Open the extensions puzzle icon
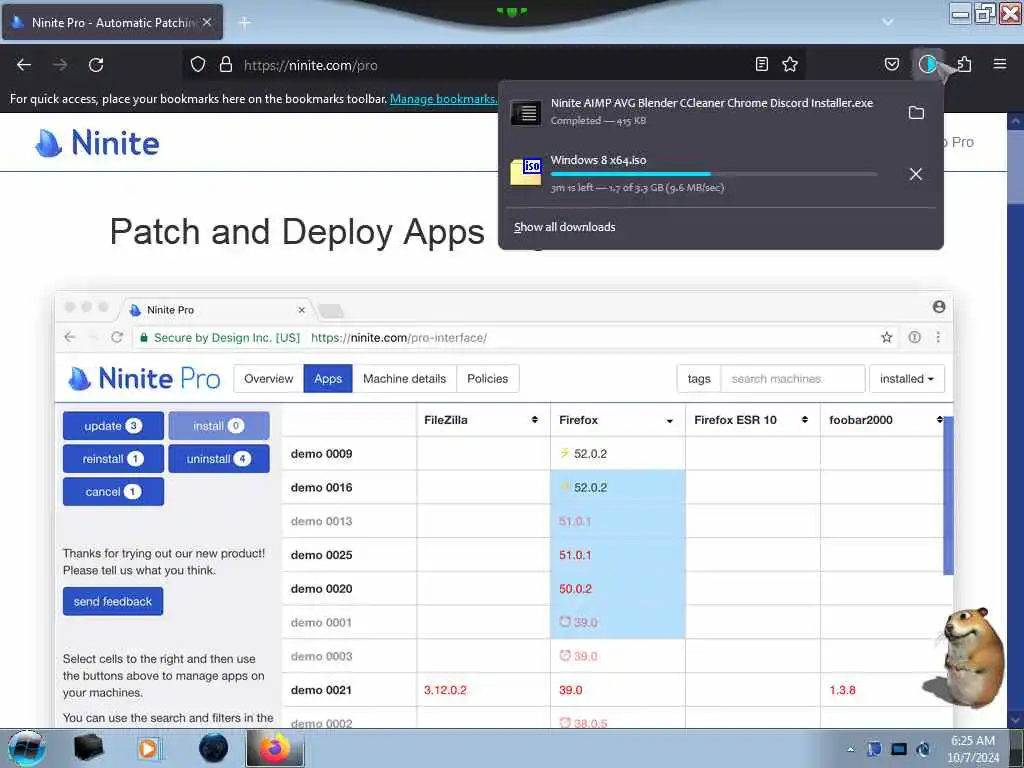This screenshot has width=1024, height=768. 964,64
